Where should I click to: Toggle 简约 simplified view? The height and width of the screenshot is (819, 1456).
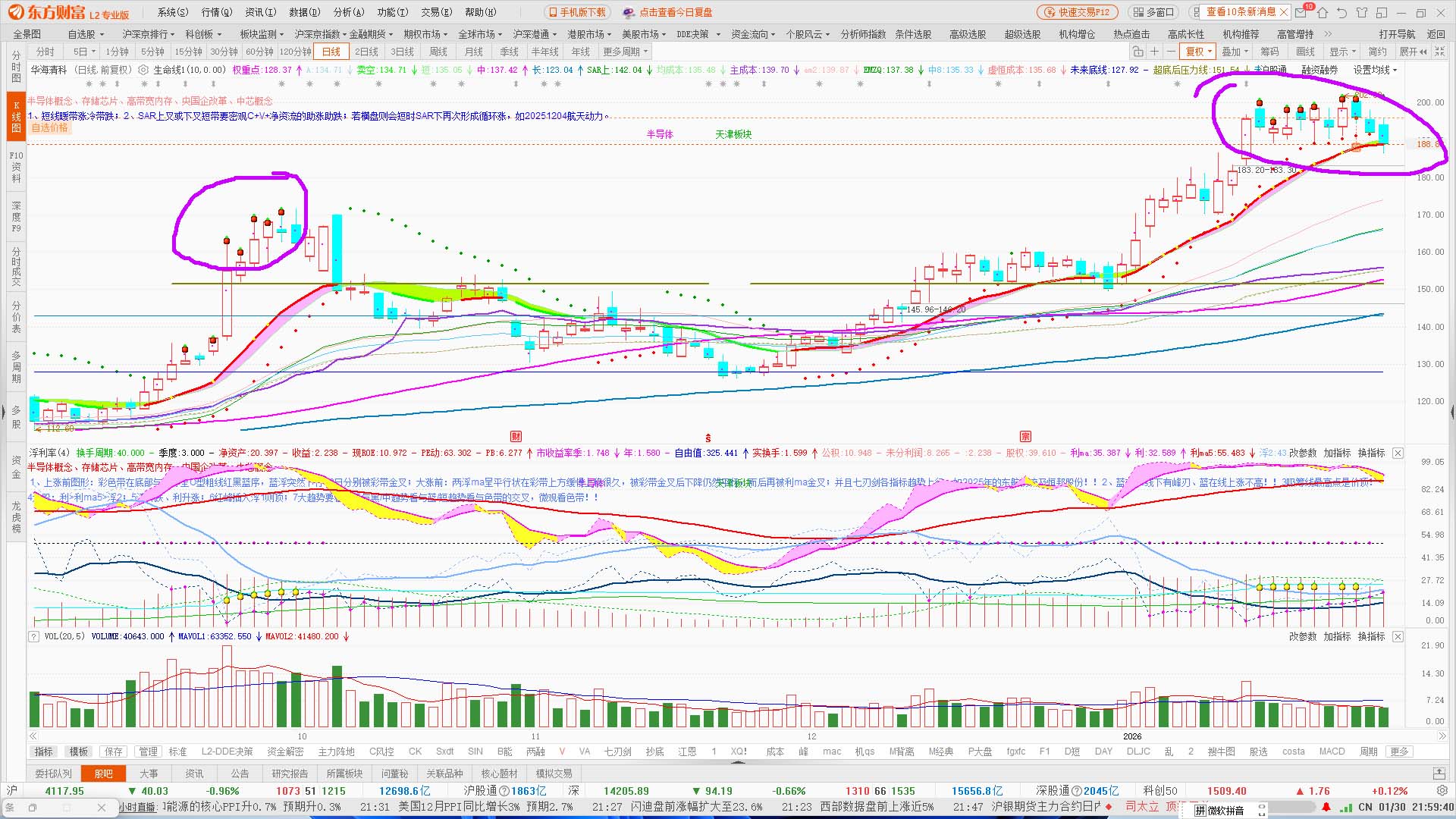point(1377,52)
